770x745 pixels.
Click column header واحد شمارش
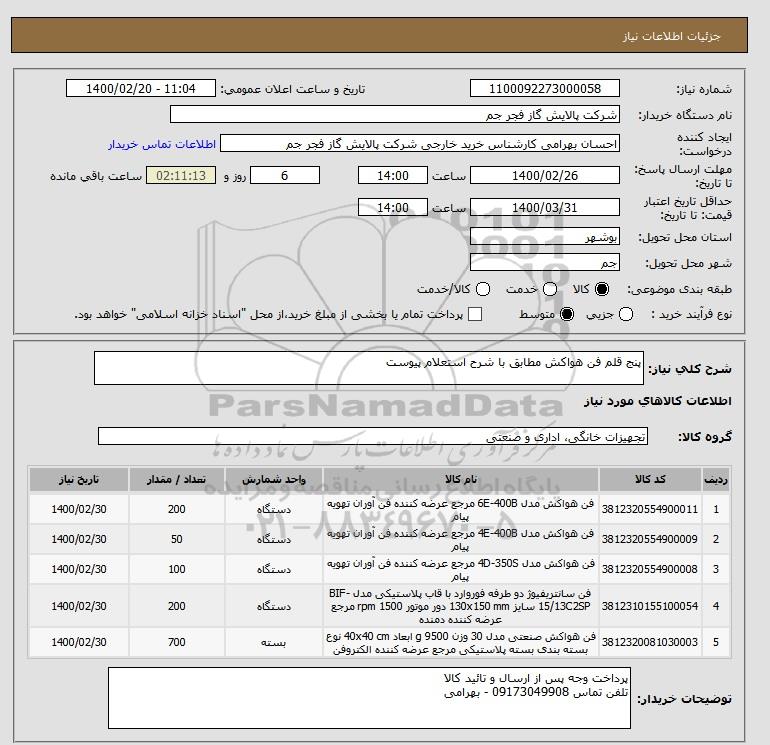pyautogui.click(x=274, y=479)
